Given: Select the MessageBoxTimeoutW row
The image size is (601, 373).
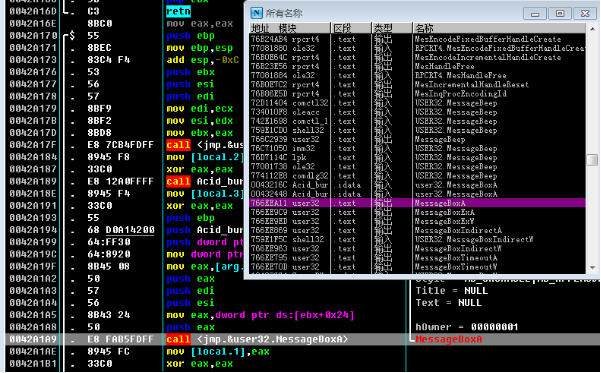Looking at the screenshot, I should pos(417,267).
